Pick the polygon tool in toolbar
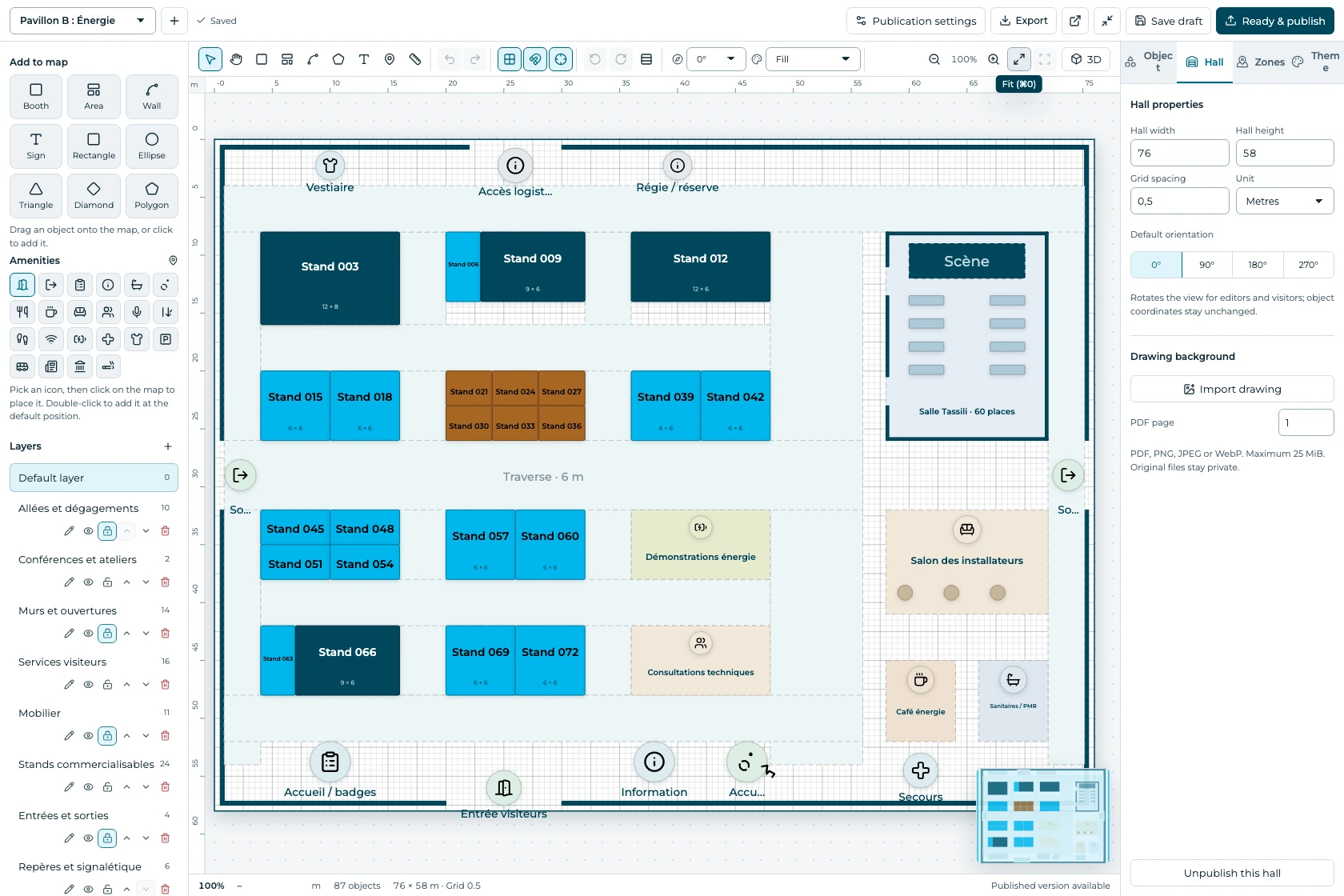The height and width of the screenshot is (896, 1344). (x=338, y=59)
